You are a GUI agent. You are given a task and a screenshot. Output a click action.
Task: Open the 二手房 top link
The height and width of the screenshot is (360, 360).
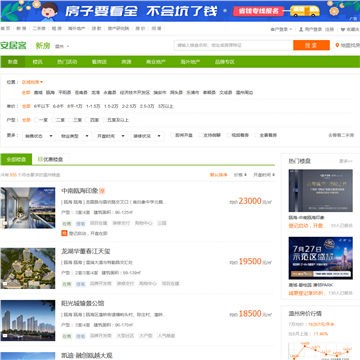click(39, 29)
